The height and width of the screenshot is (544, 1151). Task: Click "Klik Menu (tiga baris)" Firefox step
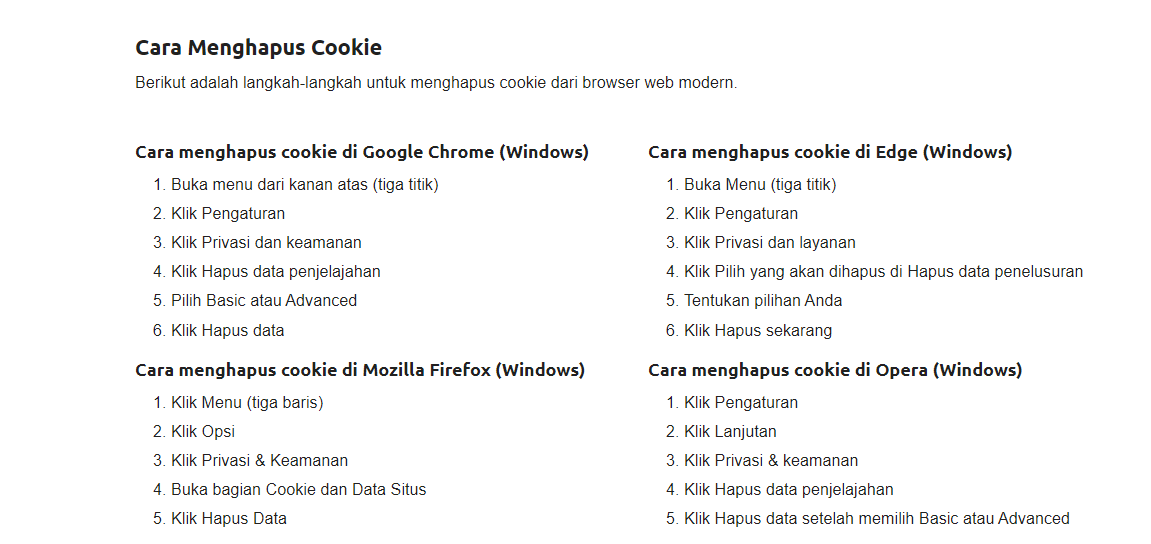pos(247,403)
